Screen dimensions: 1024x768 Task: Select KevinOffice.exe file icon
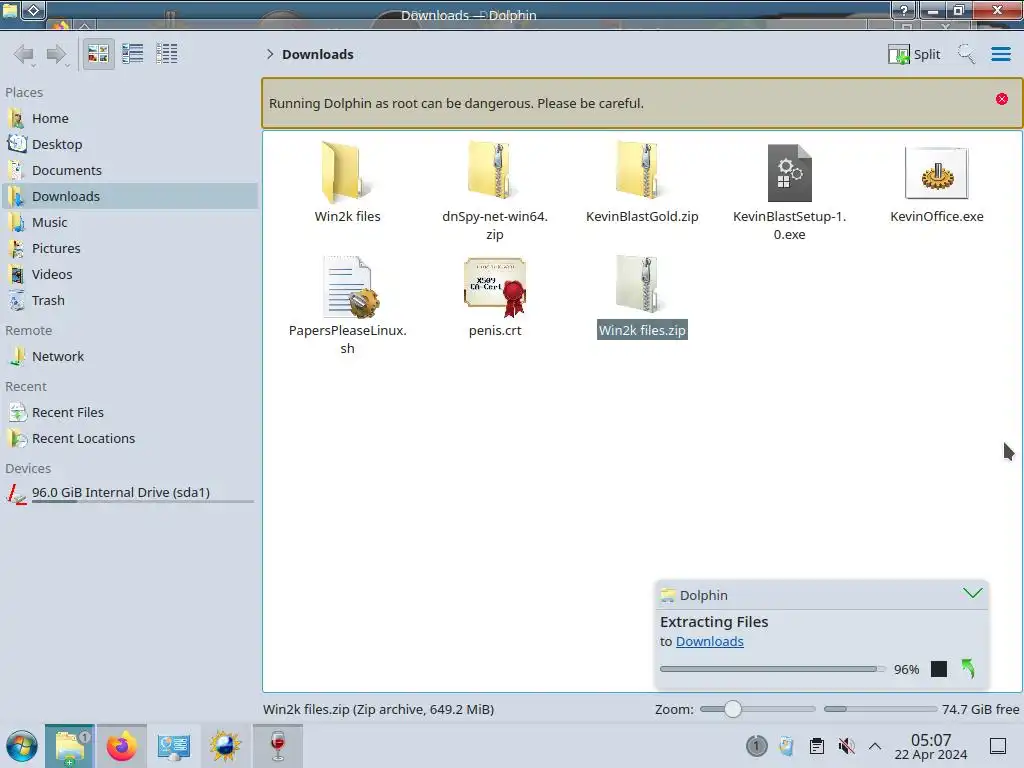click(936, 173)
